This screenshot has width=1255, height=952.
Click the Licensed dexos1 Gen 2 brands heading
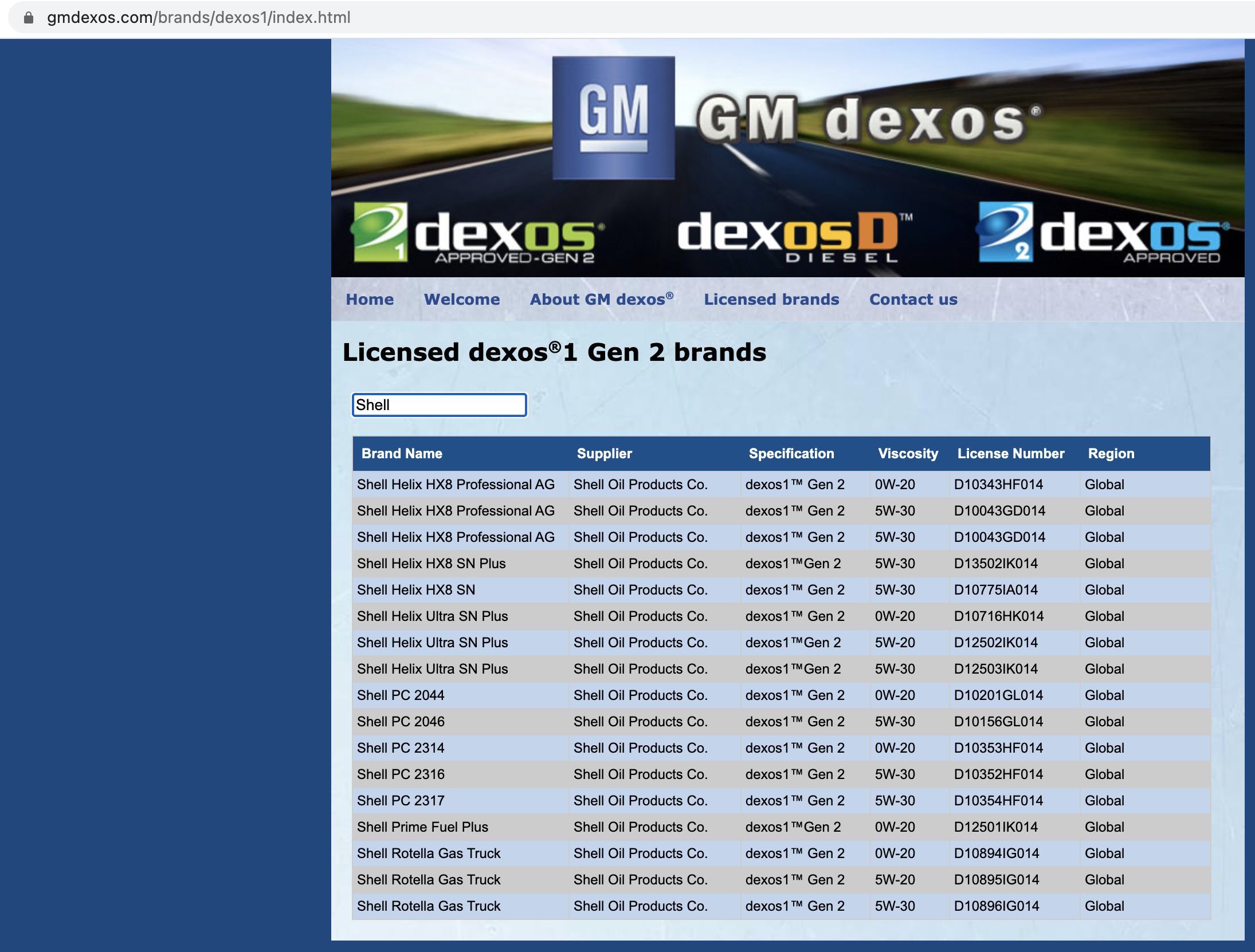pyautogui.click(x=554, y=352)
